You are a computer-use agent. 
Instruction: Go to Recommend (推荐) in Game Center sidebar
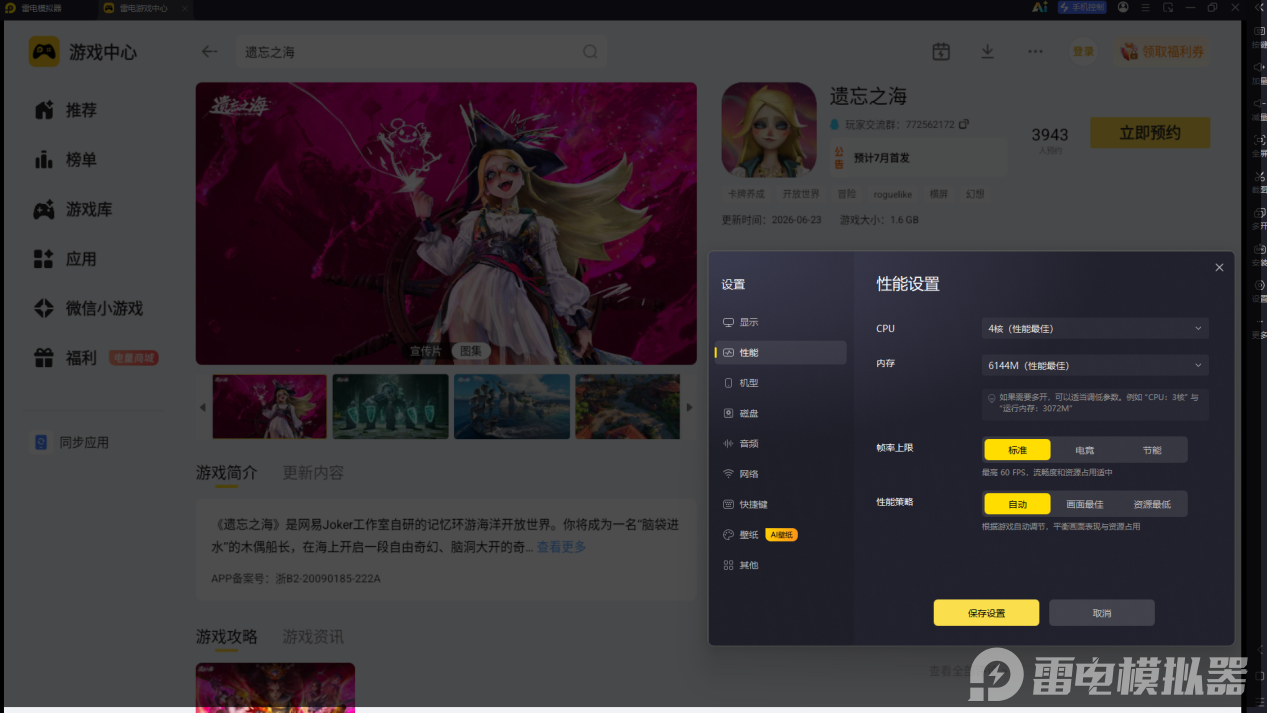pos(66,110)
